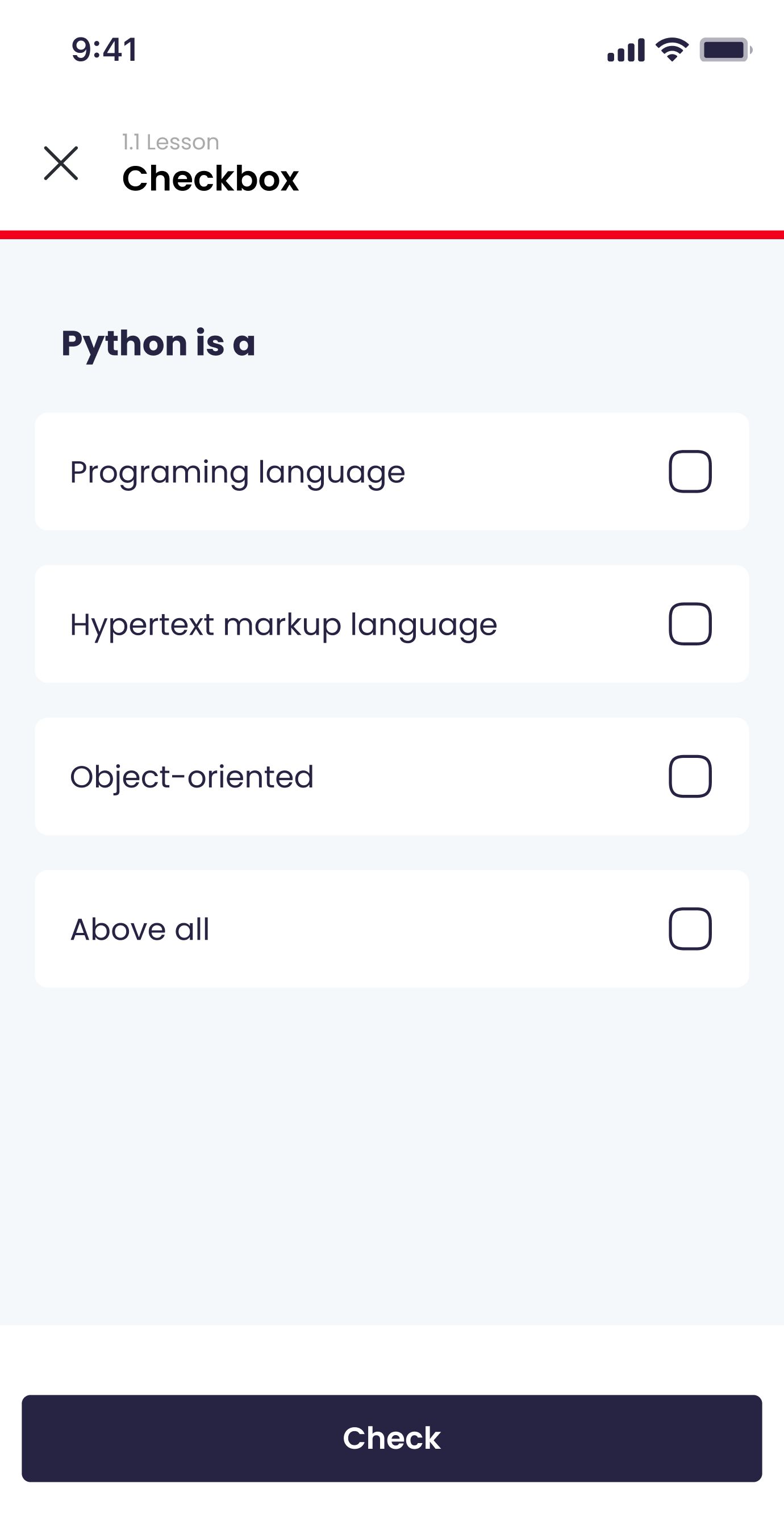Mark the Above all checkbox

pos(690,929)
